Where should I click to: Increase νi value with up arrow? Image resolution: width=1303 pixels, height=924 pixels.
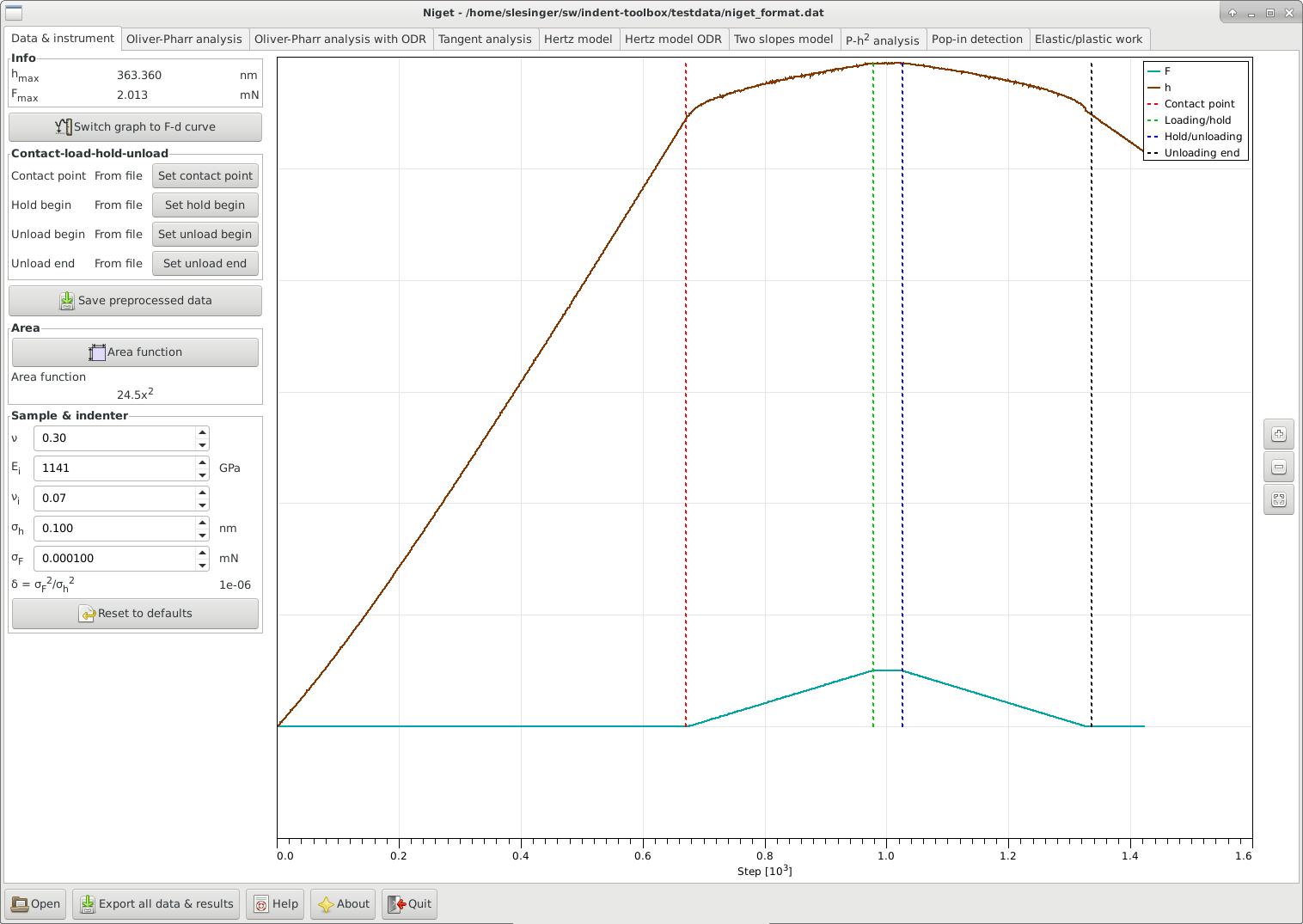coord(203,493)
